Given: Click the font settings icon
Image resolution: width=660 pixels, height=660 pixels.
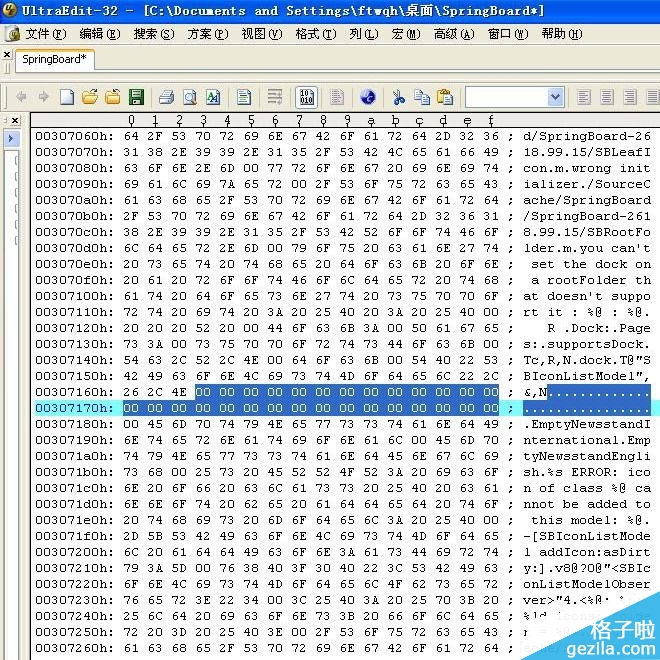Looking at the screenshot, I should (x=213, y=97).
